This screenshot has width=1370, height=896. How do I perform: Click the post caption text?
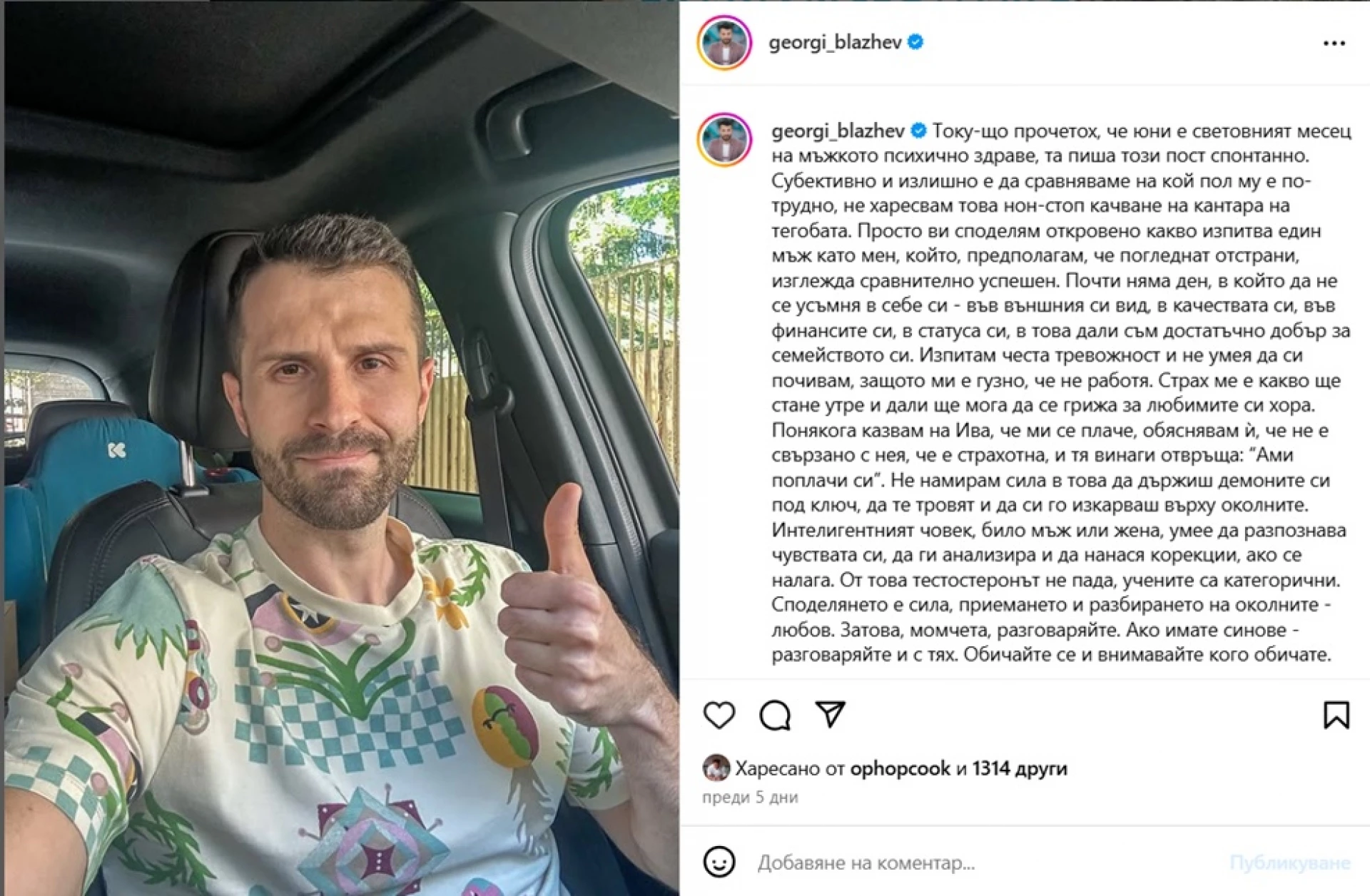(x=1061, y=392)
